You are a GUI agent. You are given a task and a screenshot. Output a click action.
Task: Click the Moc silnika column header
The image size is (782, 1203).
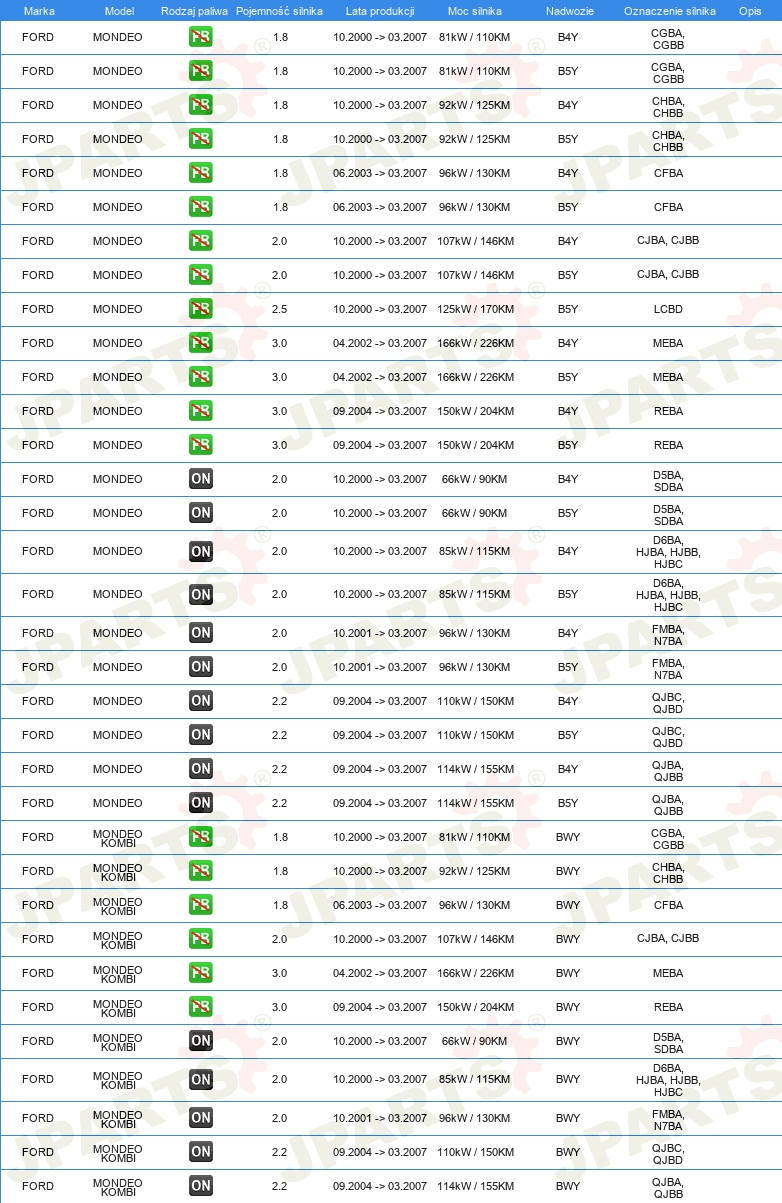(475, 11)
